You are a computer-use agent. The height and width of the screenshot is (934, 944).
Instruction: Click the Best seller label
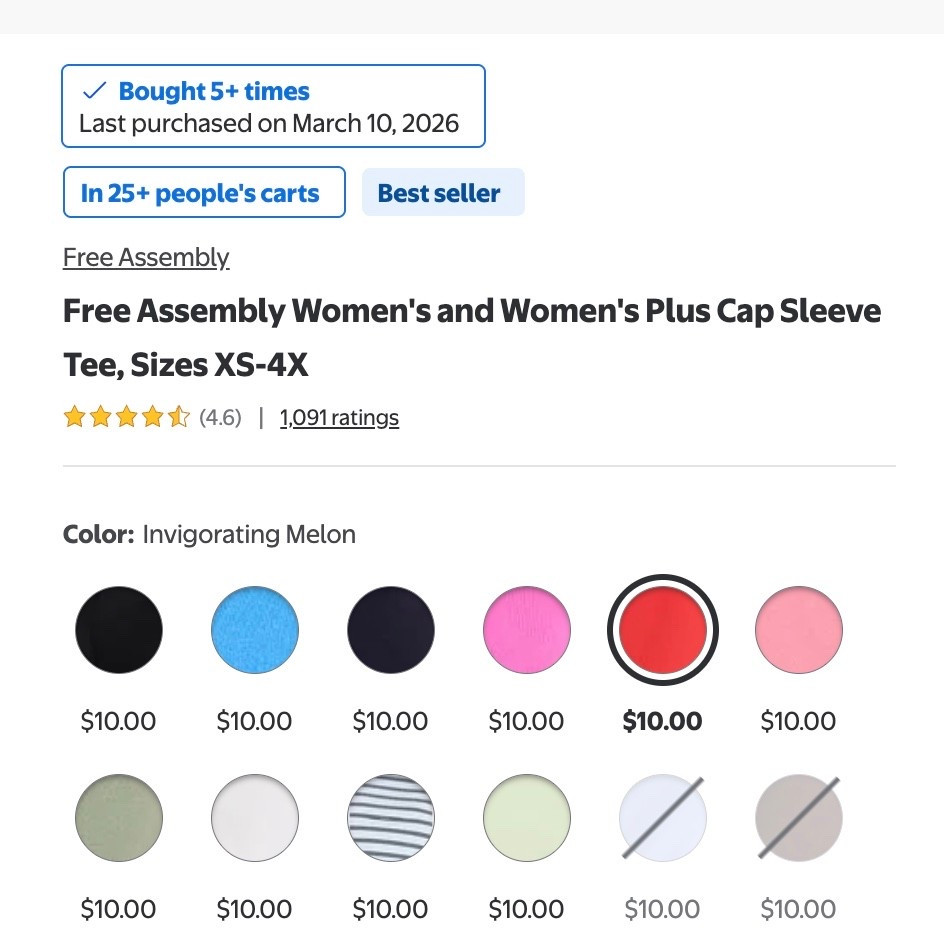(x=443, y=192)
